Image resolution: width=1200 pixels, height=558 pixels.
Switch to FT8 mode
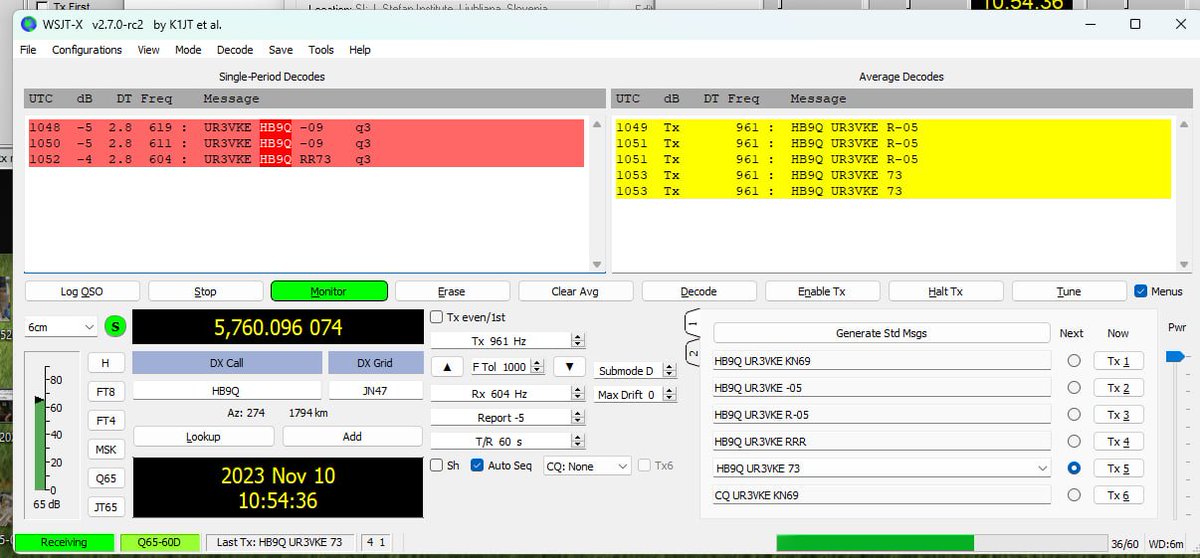[105, 392]
